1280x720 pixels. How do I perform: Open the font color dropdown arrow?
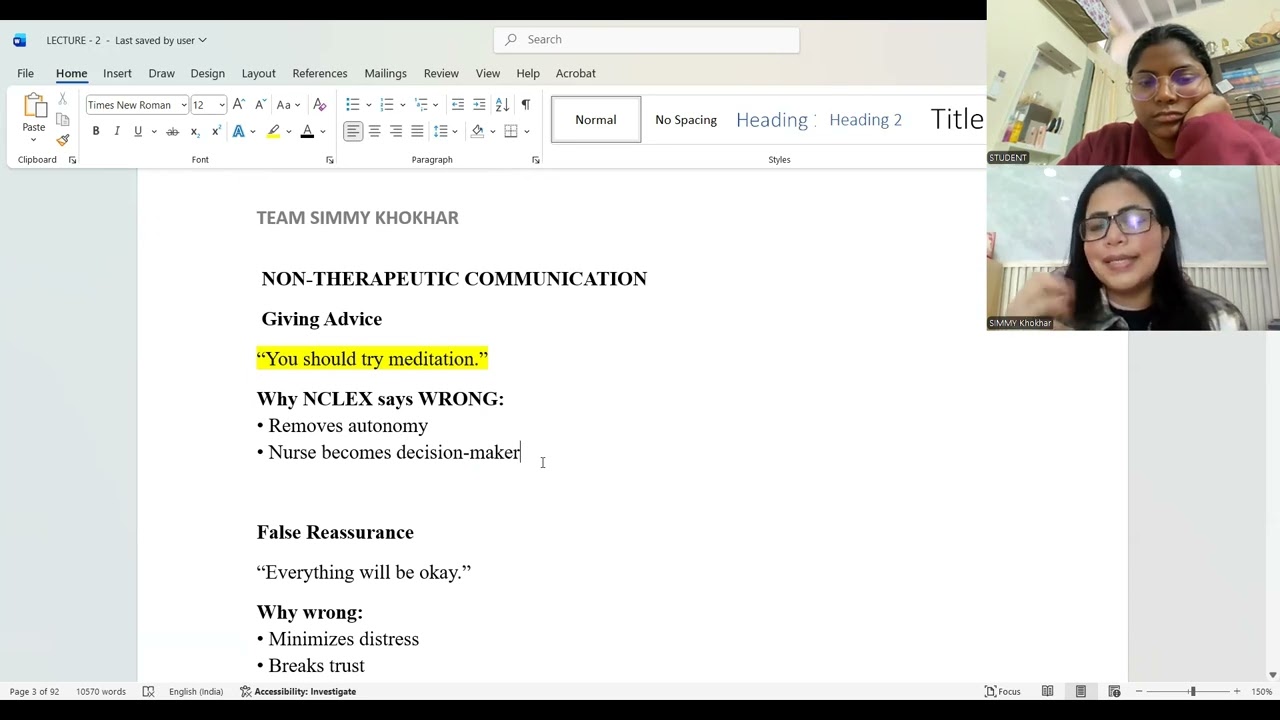point(322,131)
